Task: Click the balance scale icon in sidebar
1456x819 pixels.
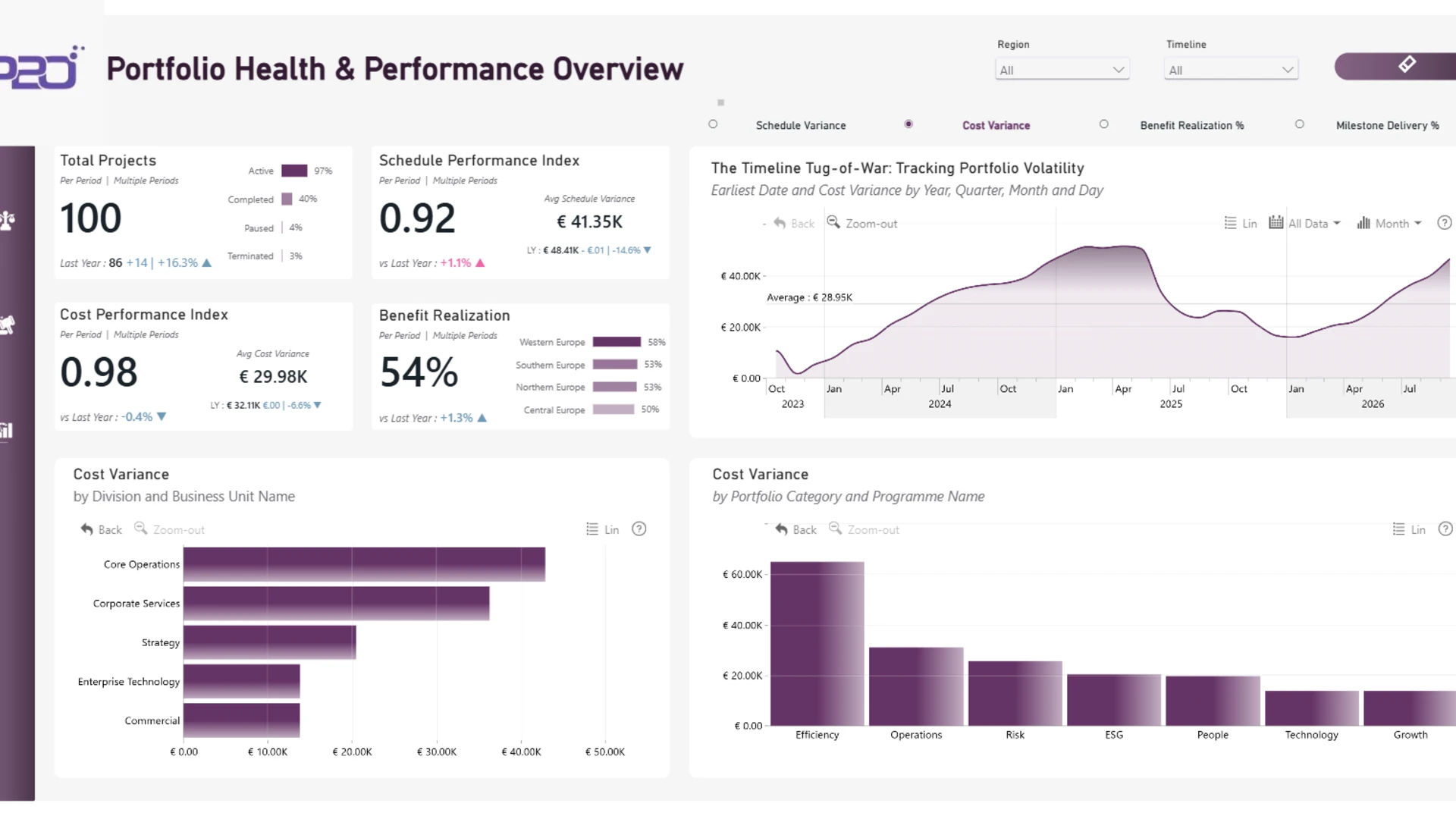Action: click(8, 221)
